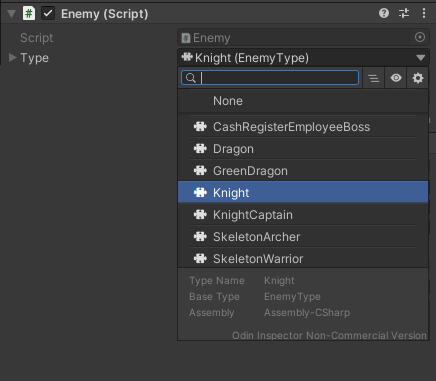Image resolution: width=436 pixels, height=381 pixels.
Task: Click the puzzle icon beside Dragon
Action: 200,149
